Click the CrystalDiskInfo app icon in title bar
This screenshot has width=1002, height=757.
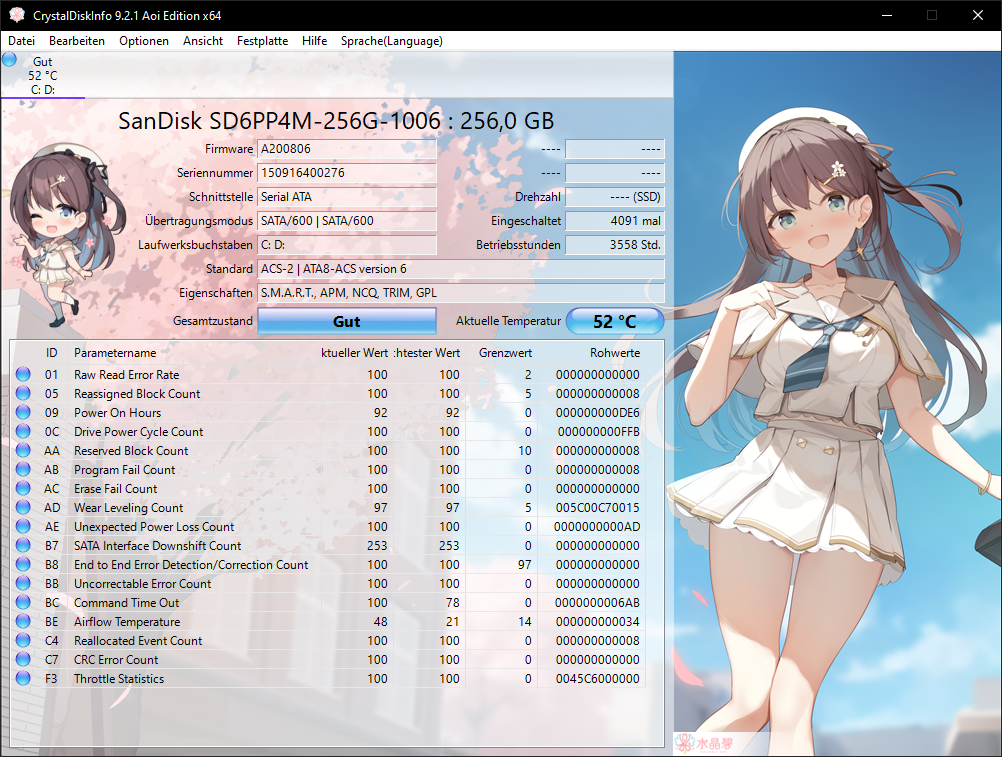17,15
